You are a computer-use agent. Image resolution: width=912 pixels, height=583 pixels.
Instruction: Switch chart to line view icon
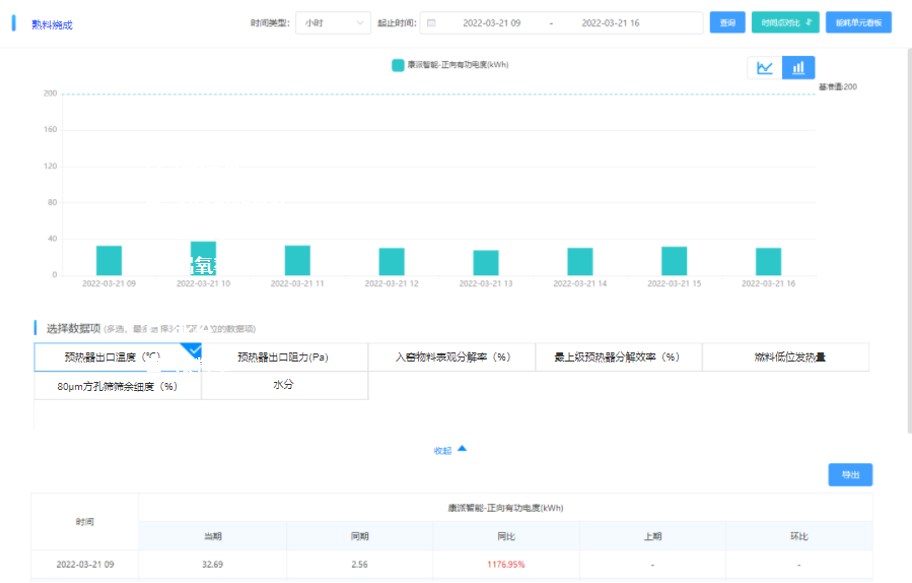(764, 67)
